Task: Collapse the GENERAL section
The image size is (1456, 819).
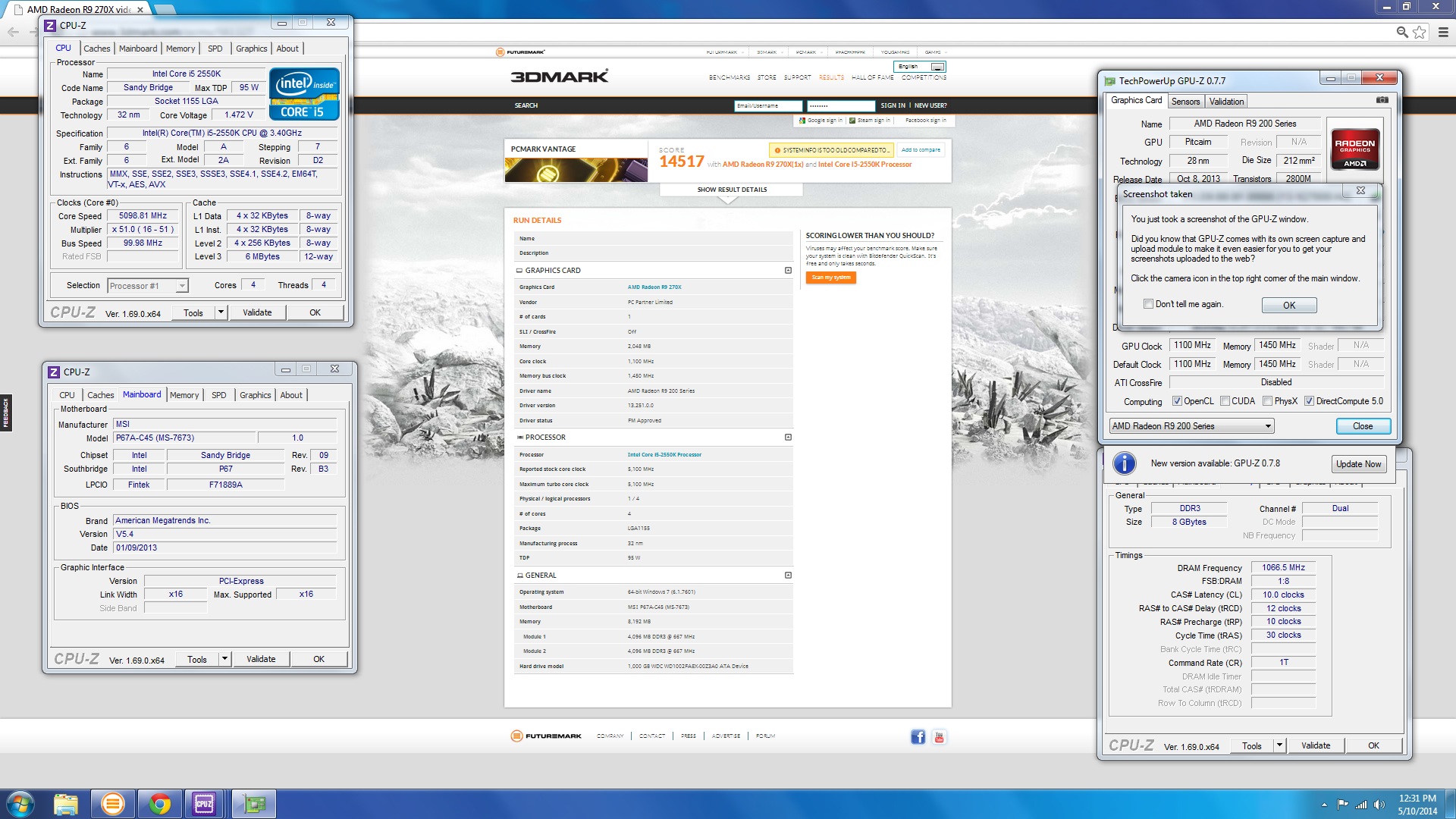Action: [788, 576]
